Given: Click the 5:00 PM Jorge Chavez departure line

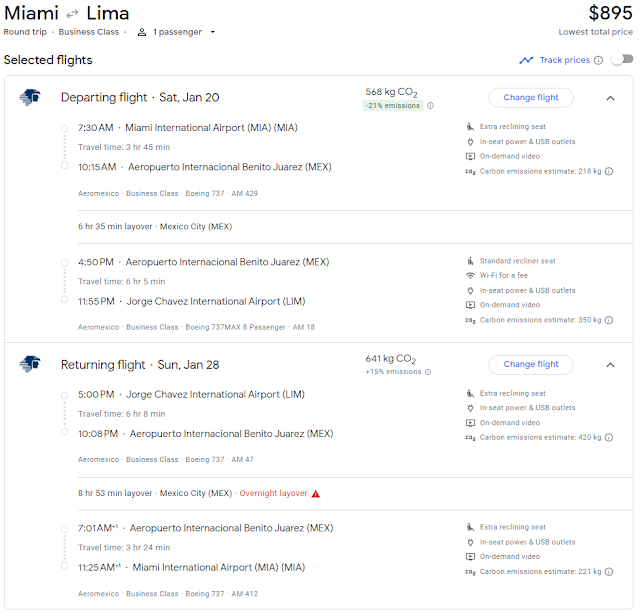Looking at the screenshot, I should click(191, 394).
